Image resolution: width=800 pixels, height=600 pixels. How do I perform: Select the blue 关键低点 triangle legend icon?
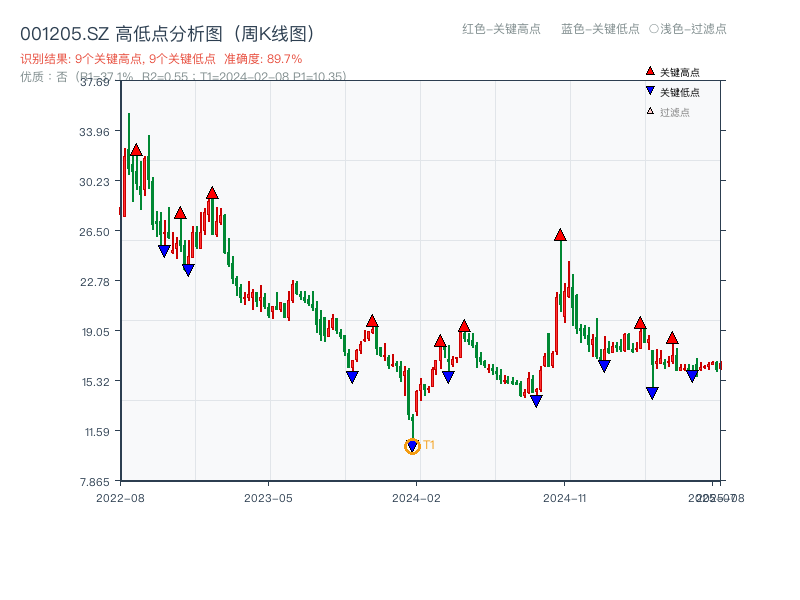point(648,89)
